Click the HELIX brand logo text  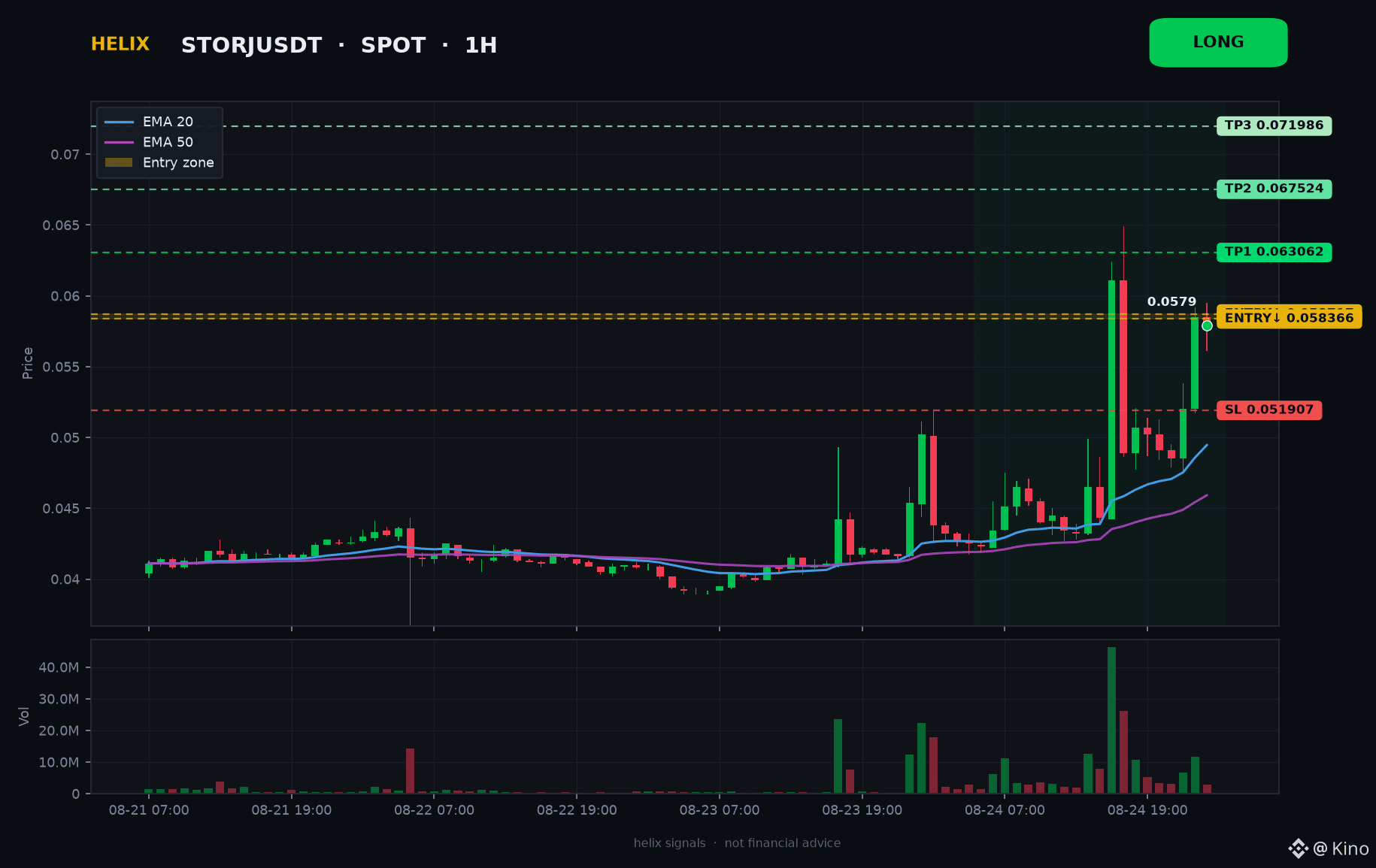[120, 44]
